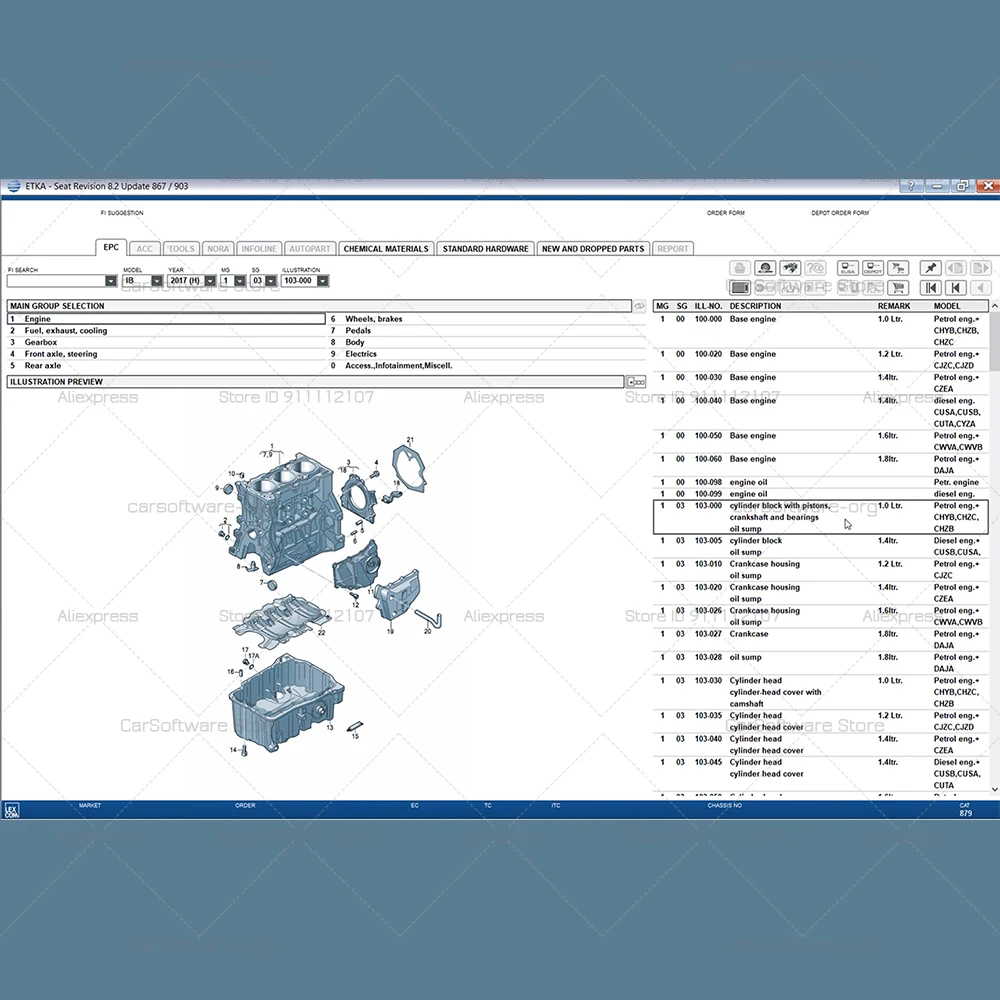
Task: Switch to the EPC tab
Action: click(x=111, y=247)
